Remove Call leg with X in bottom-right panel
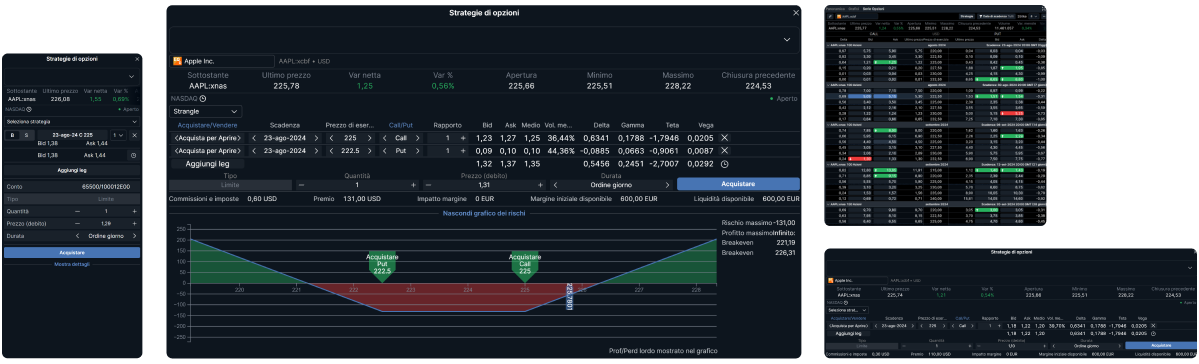The width and height of the screenshot is (1199, 364). tap(1152, 326)
